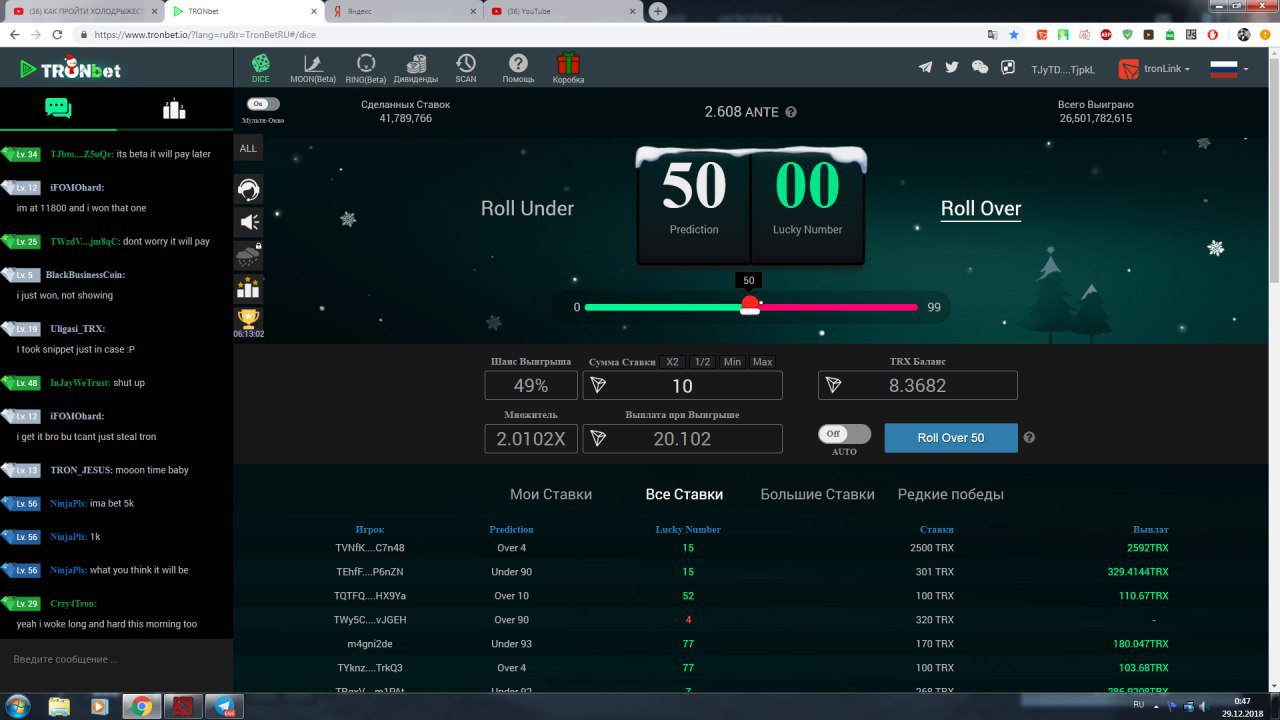Open the RING(Beta) game
1280x720 pixels.
(x=366, y=68)
